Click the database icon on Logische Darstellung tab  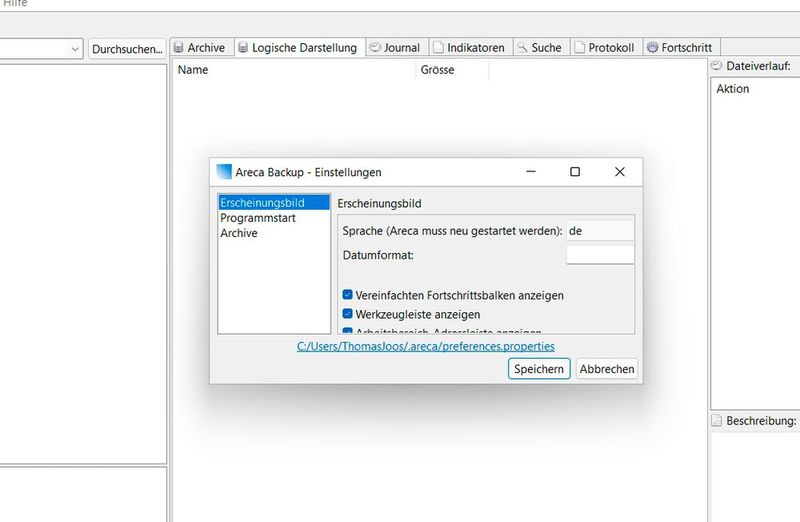243,47
